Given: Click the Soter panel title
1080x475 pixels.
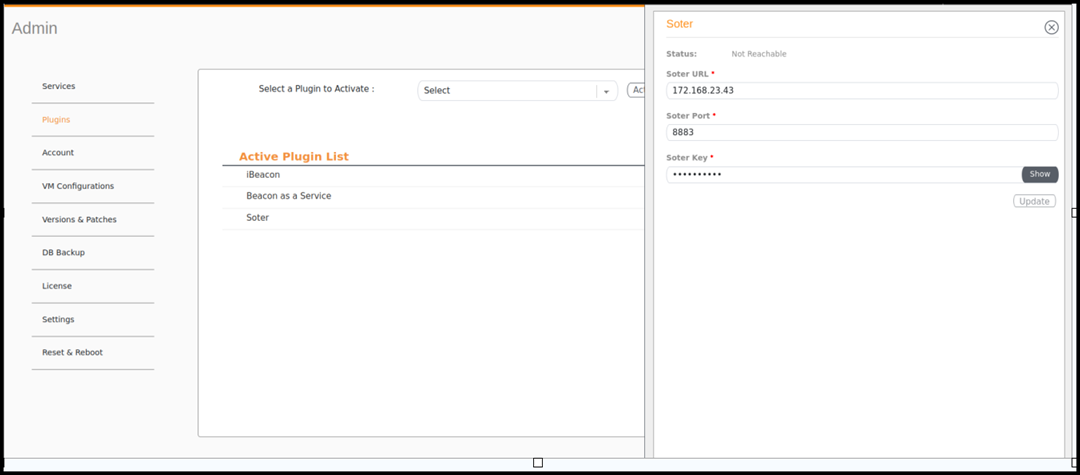Looking at the screenshot, I should [x=679, y=24].
